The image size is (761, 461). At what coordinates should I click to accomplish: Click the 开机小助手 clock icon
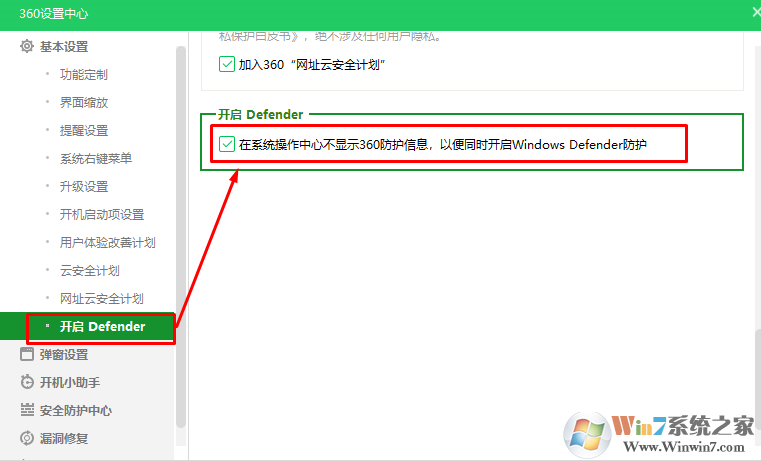tap(27, 382)
